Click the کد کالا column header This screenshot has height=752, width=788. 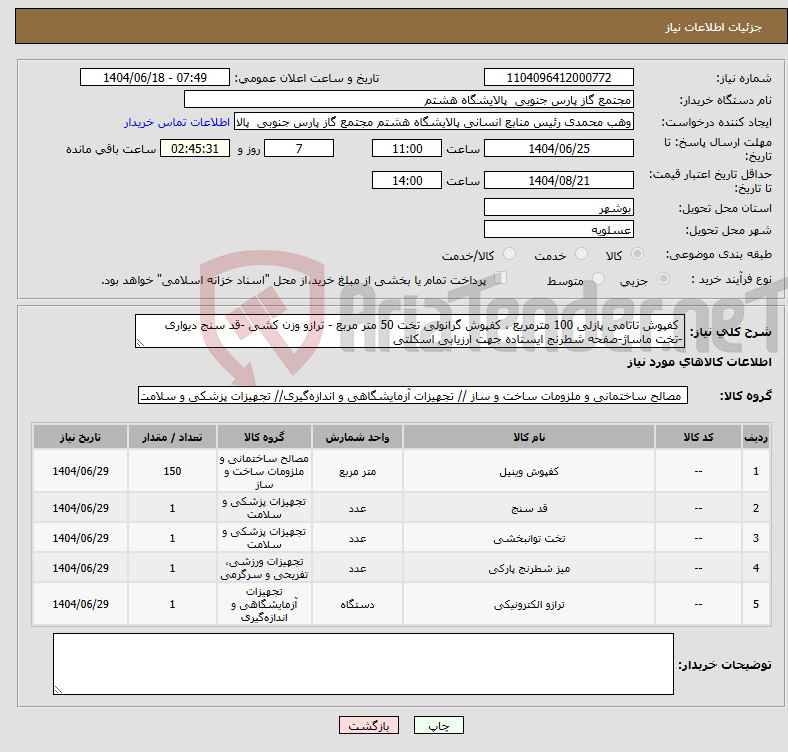tap(698, 437)
